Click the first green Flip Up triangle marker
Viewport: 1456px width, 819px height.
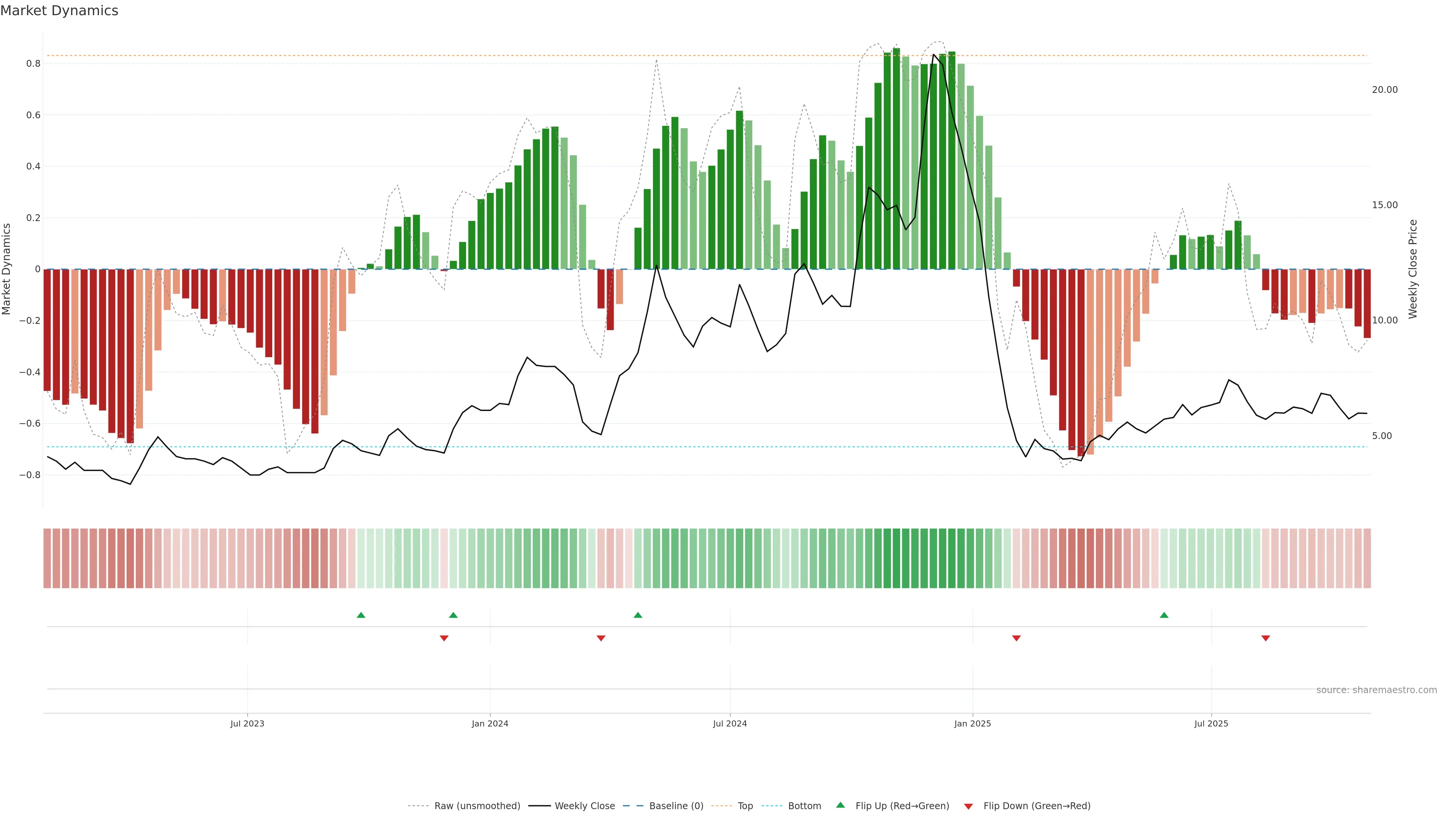361,615
